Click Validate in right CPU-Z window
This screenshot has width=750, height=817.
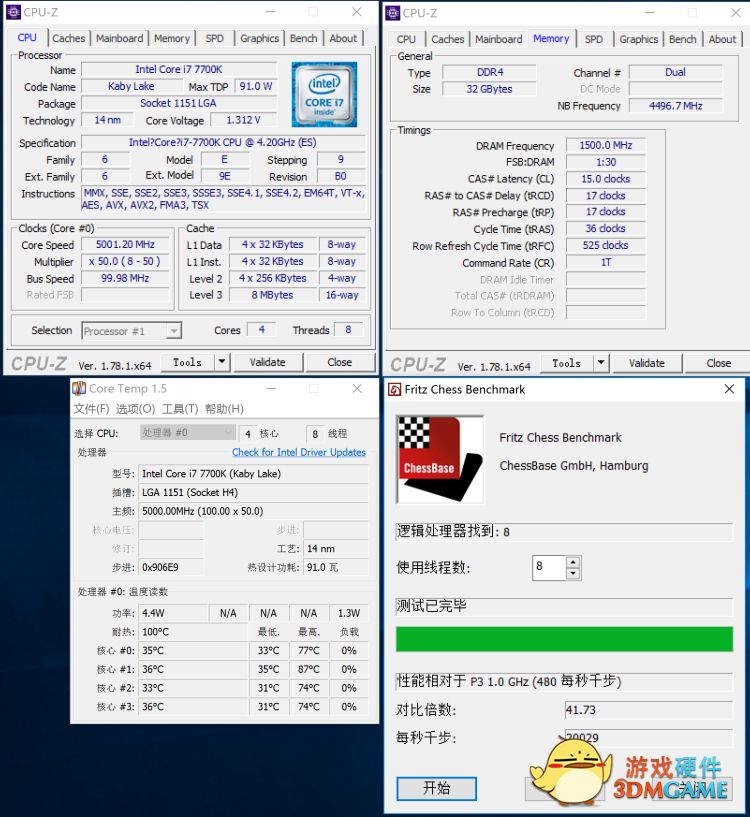tap(647, 363)
